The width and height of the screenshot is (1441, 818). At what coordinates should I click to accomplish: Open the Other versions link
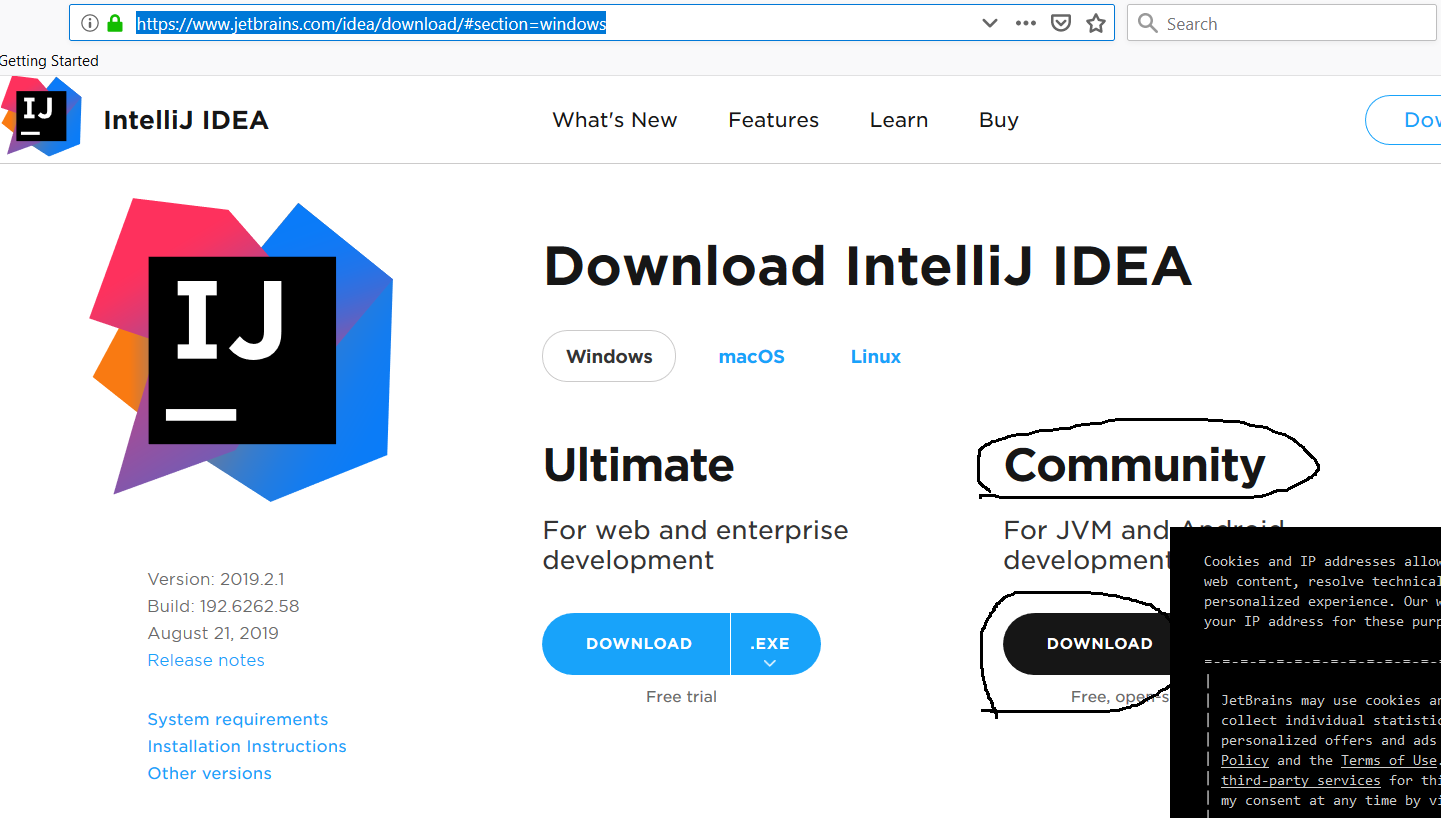210,773
